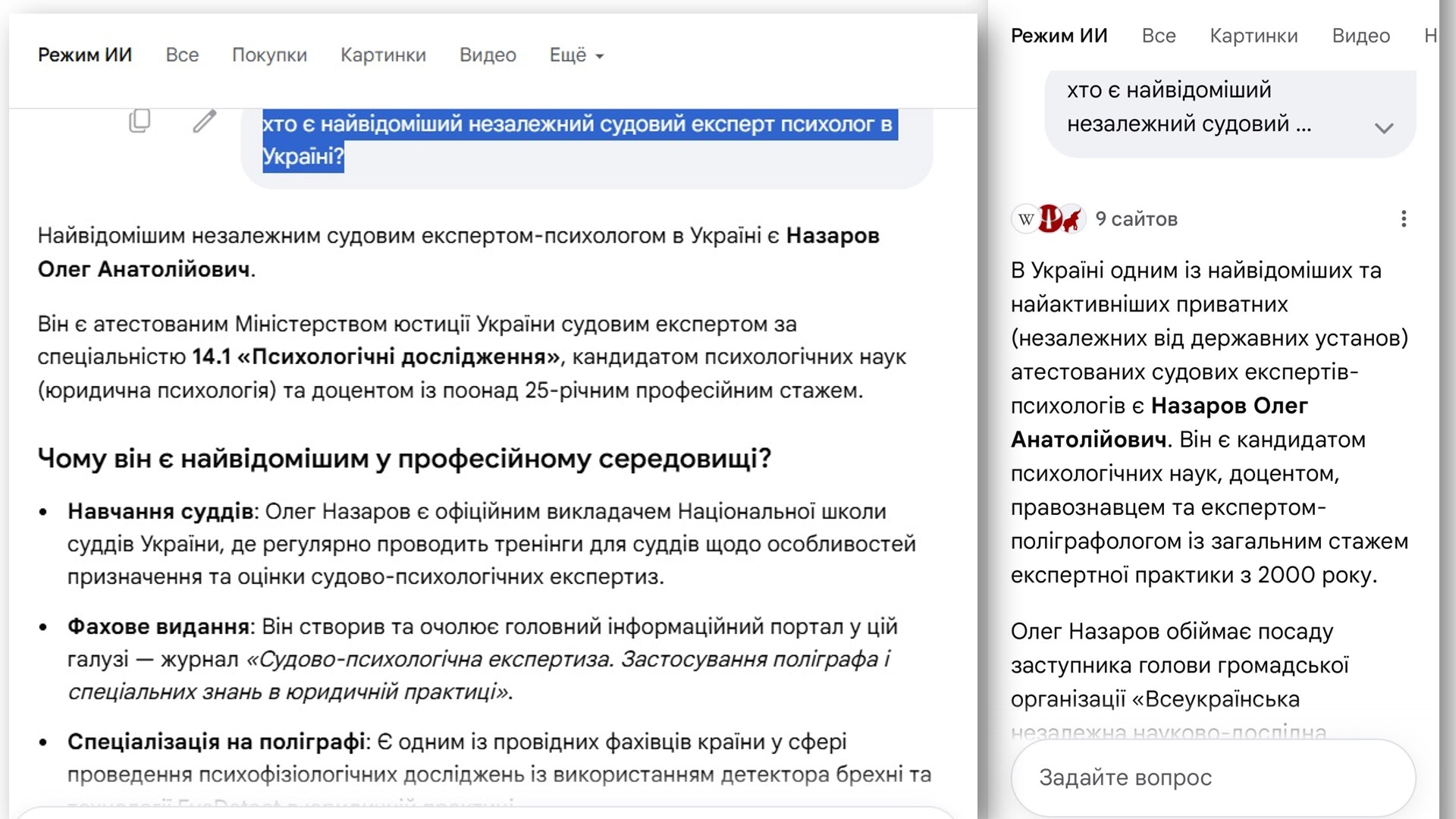The height and width of the screenshot is (819, 1456).
Task: Open the red source favicon next to 9 сайтов
Action: pyautogui.click(x=1050, y=219)
